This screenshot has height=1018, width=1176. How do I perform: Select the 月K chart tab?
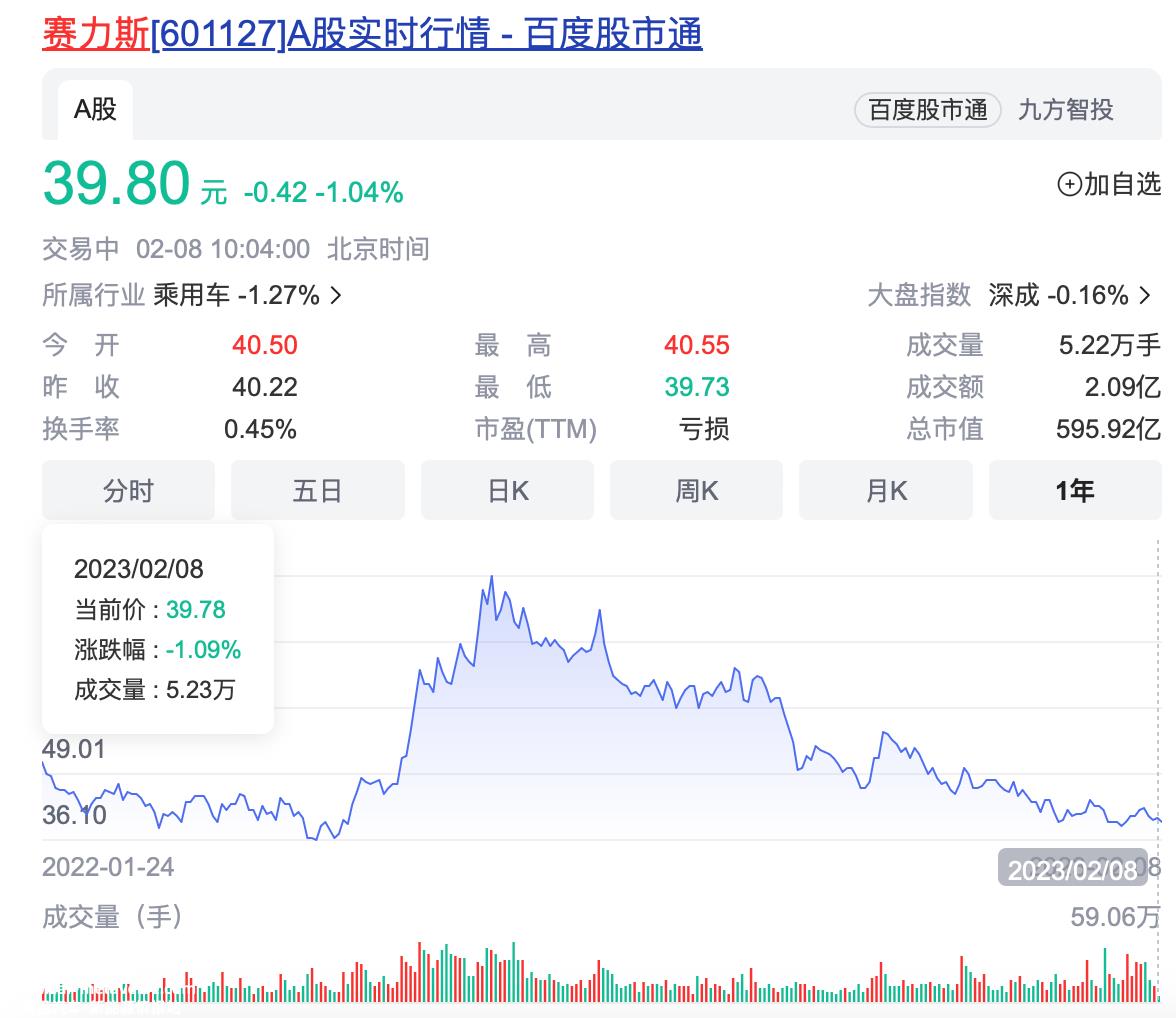tap(886, 491)
